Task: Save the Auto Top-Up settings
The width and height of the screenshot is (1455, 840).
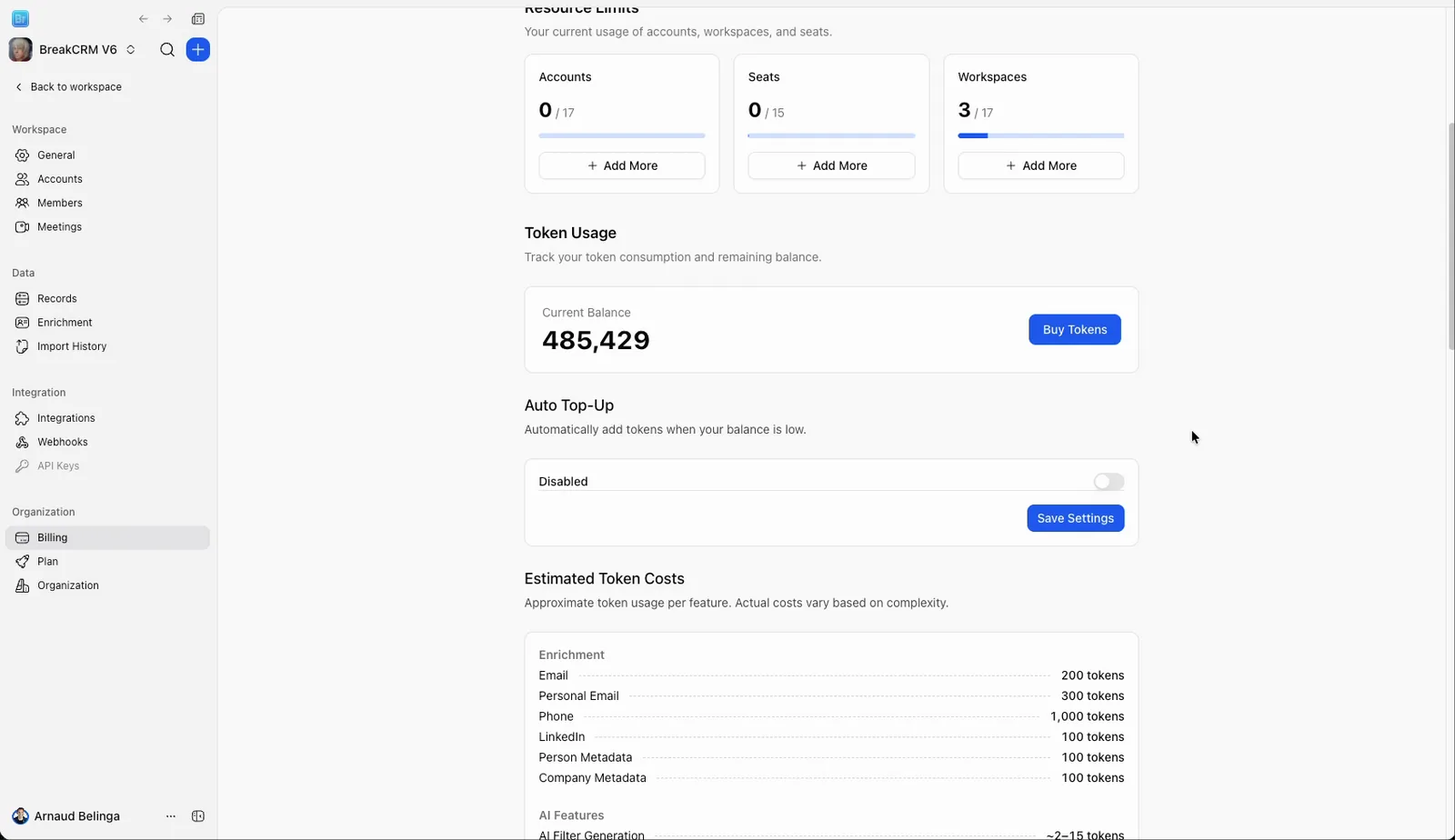Action: [x=1075, y=518]
